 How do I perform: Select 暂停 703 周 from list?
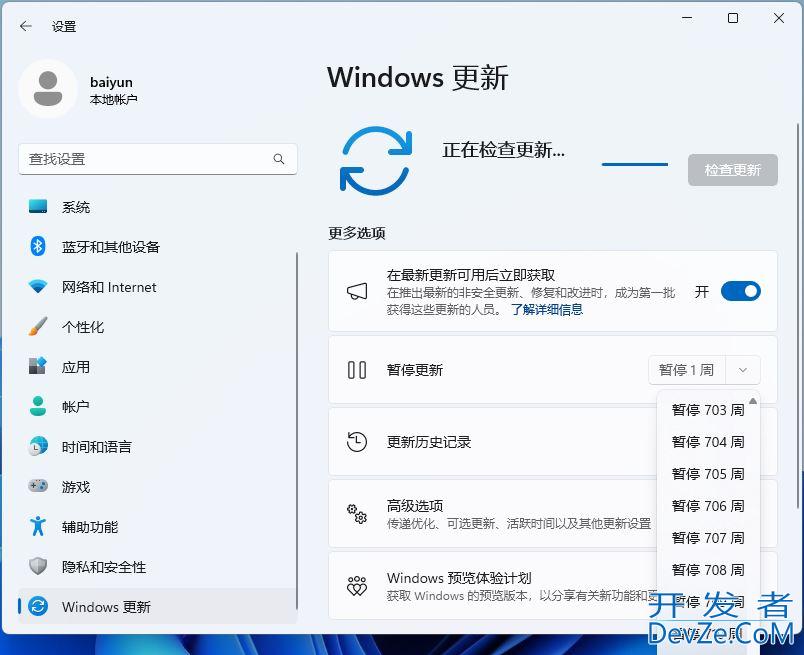point(708,410)
